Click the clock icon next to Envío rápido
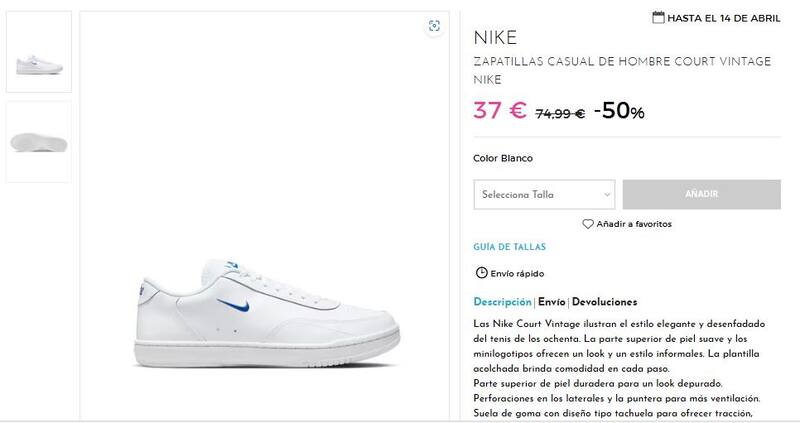Image resolution: width=800 pixels, height=423 pixels. (481, 273)
